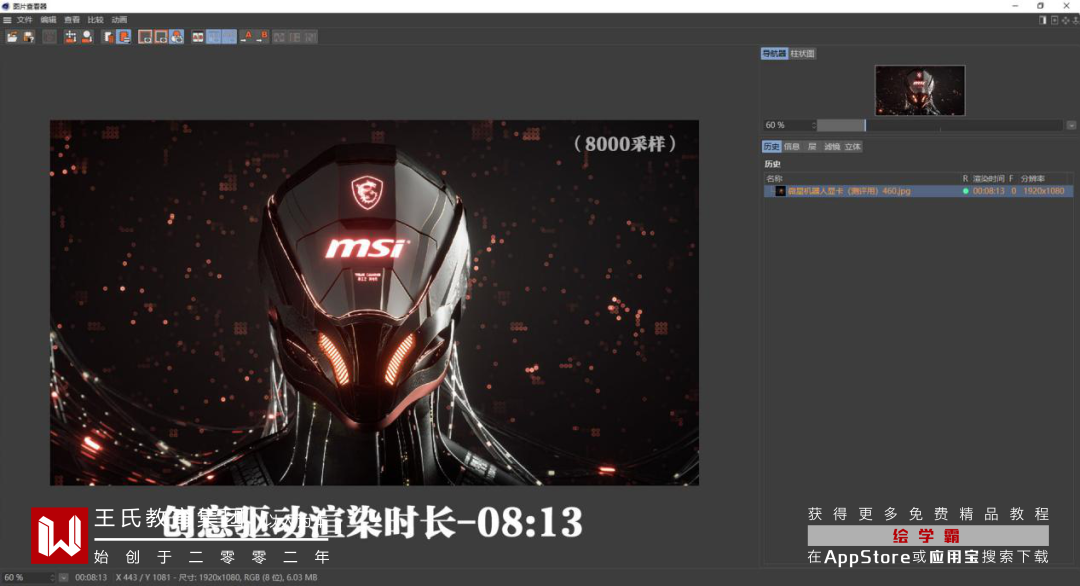Switch to the 导航器 tab
Screen dimensions: 1080x586
pos(774,53)
